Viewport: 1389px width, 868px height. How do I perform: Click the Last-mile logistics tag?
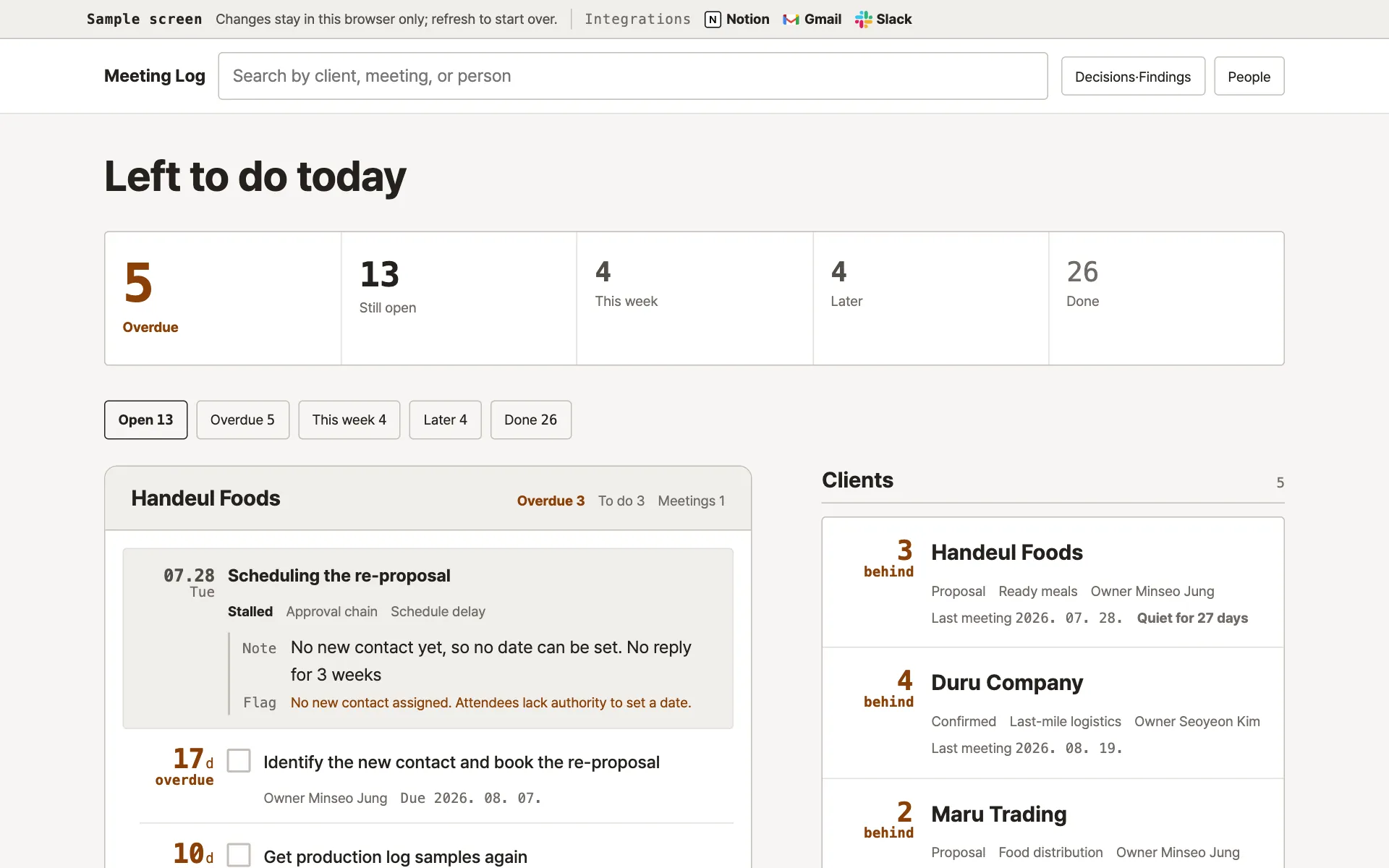click(x=1065, y=721)
